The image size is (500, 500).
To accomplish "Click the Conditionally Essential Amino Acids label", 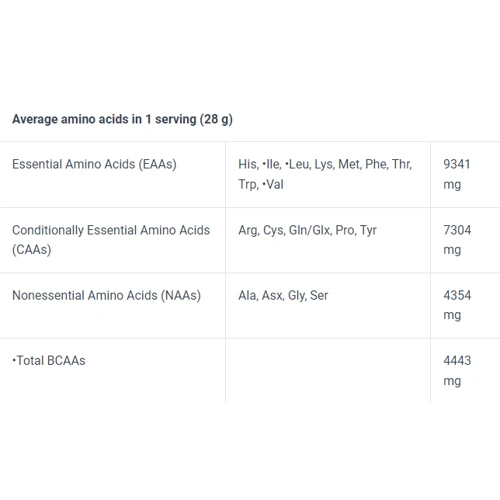I will tap(111, 240).
